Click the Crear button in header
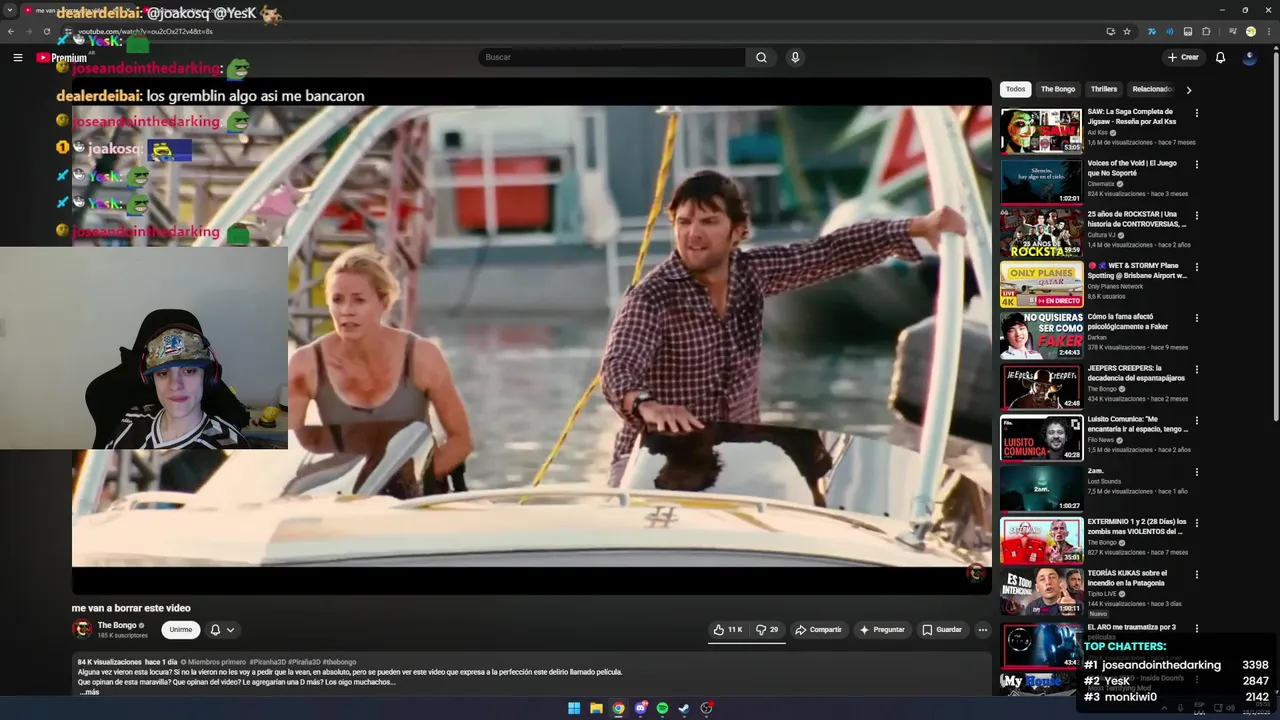The image size is (1280, 720). click(x=1182, y=57)
